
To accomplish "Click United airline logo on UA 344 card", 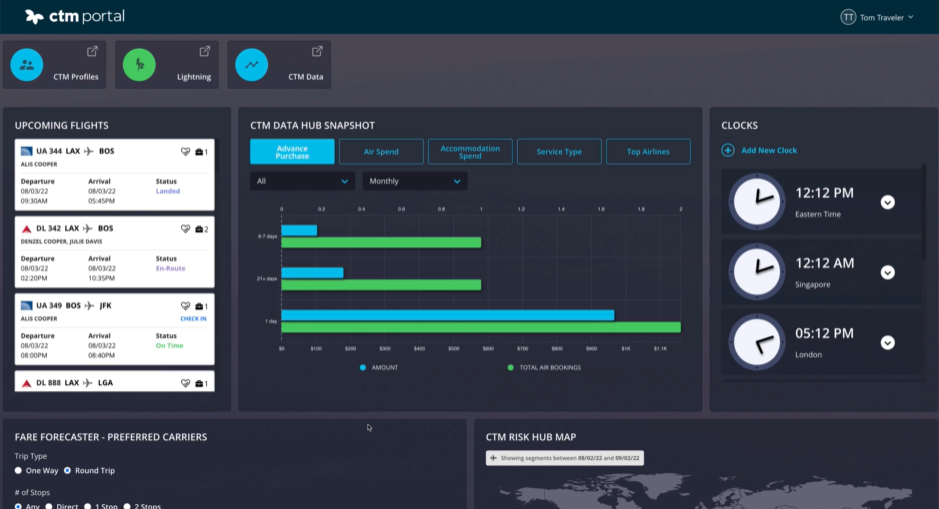I will click(26, 152).
